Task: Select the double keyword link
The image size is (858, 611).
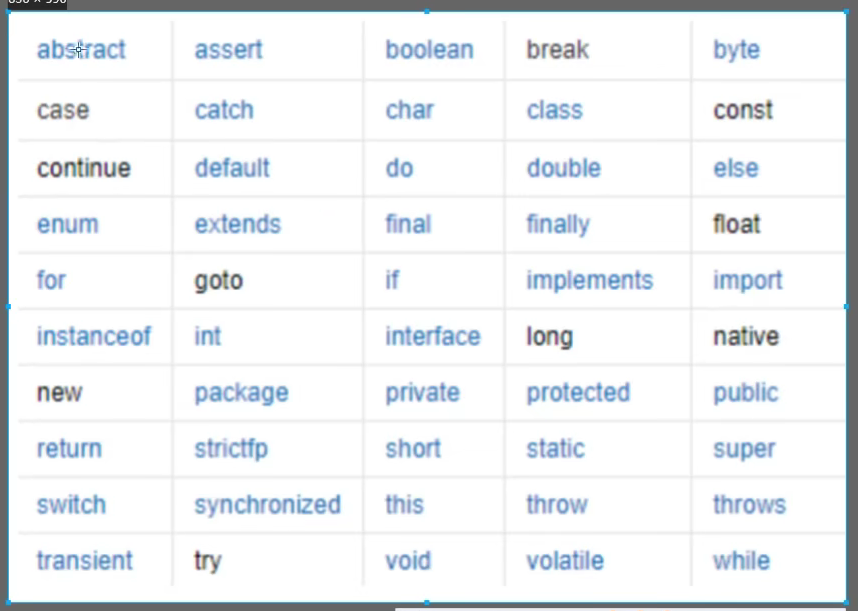Action: pos(564,168)
